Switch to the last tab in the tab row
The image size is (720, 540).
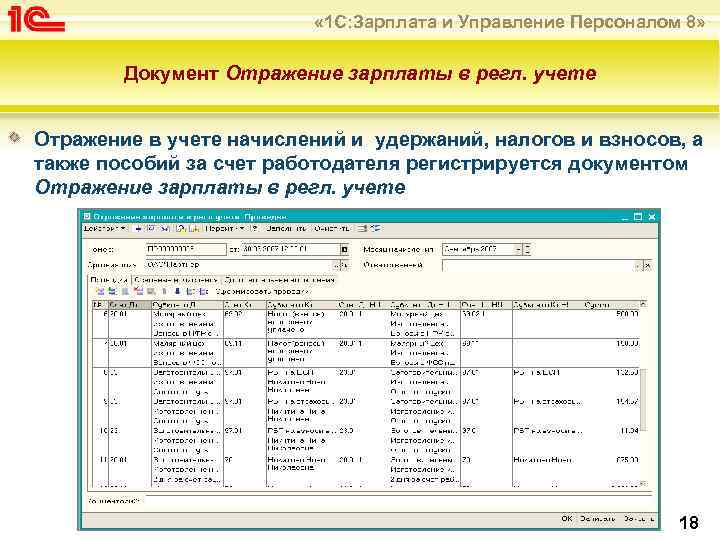pos(280,280)
